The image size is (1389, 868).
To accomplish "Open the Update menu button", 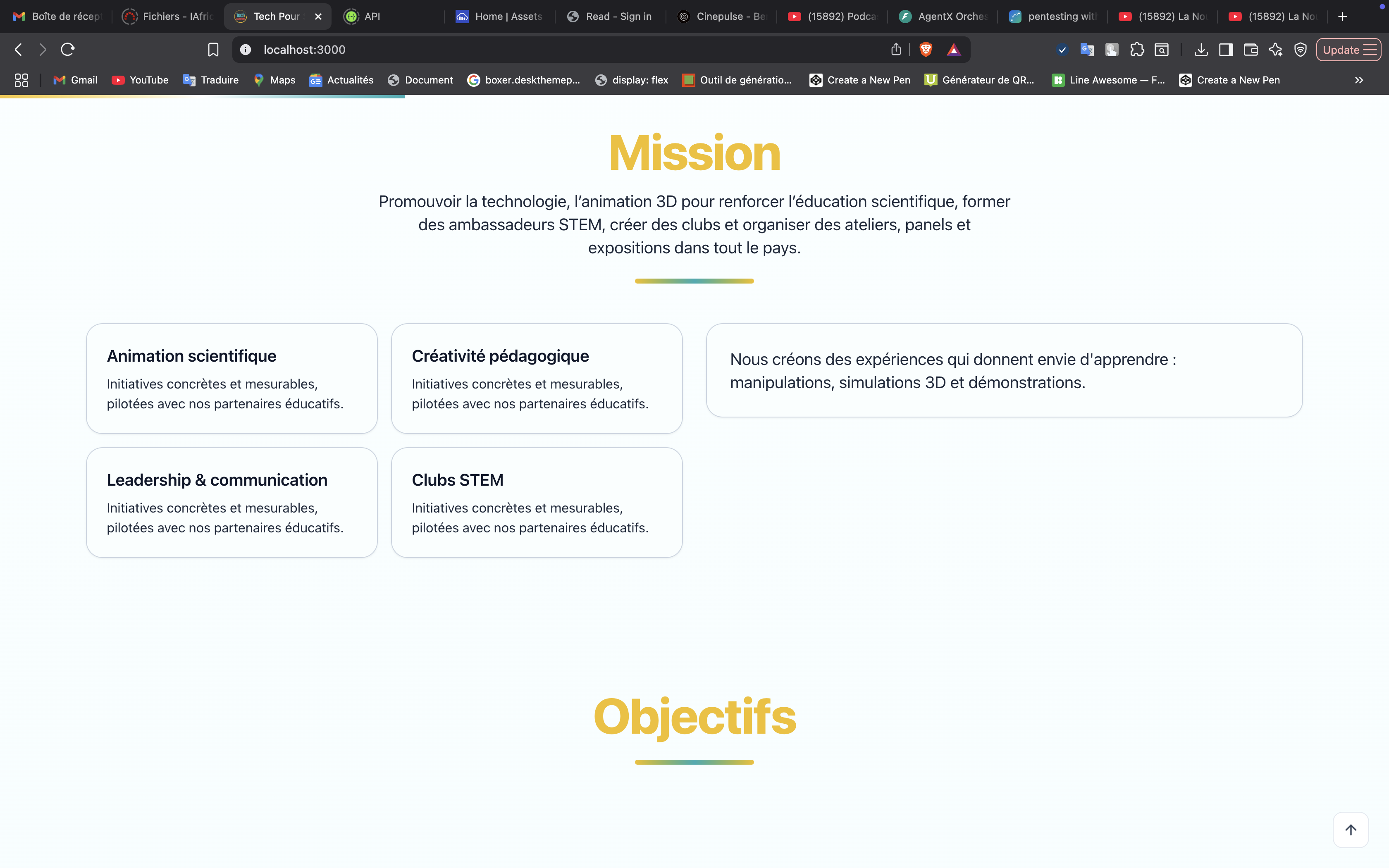I will coord(1349,50).
